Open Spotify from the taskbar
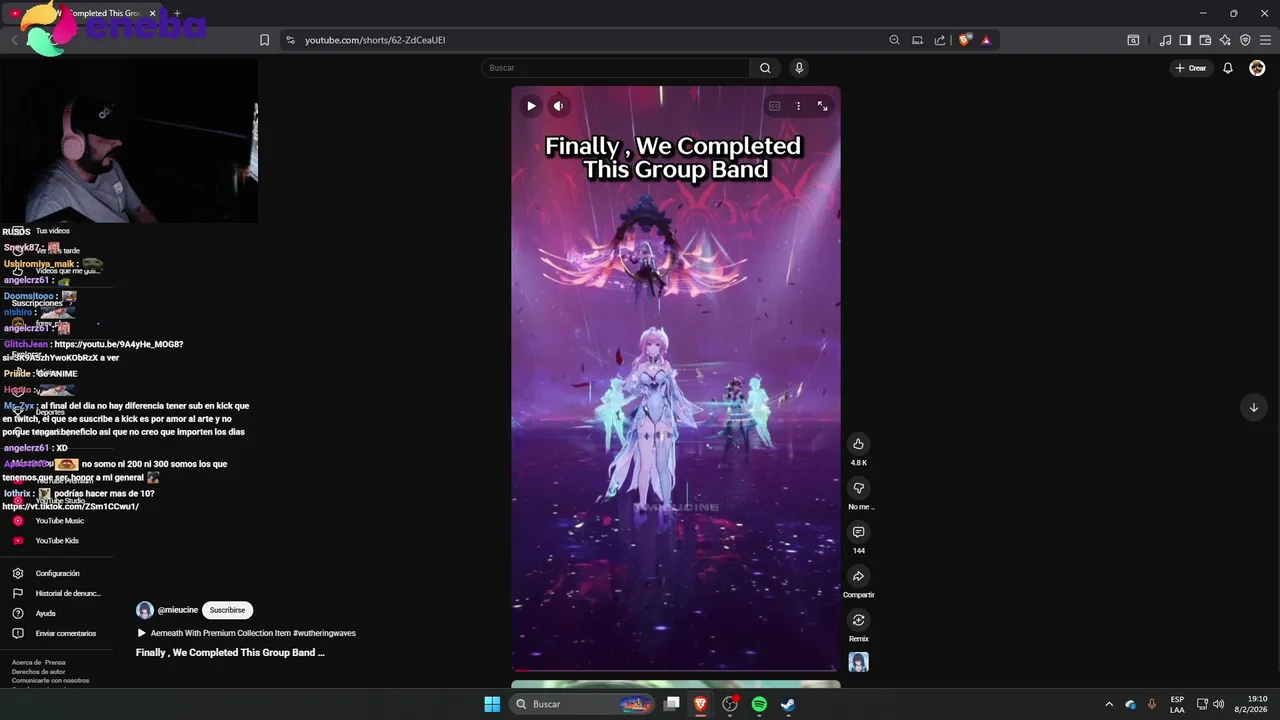Screen dimensions: 1280x720 pos(759,704)
